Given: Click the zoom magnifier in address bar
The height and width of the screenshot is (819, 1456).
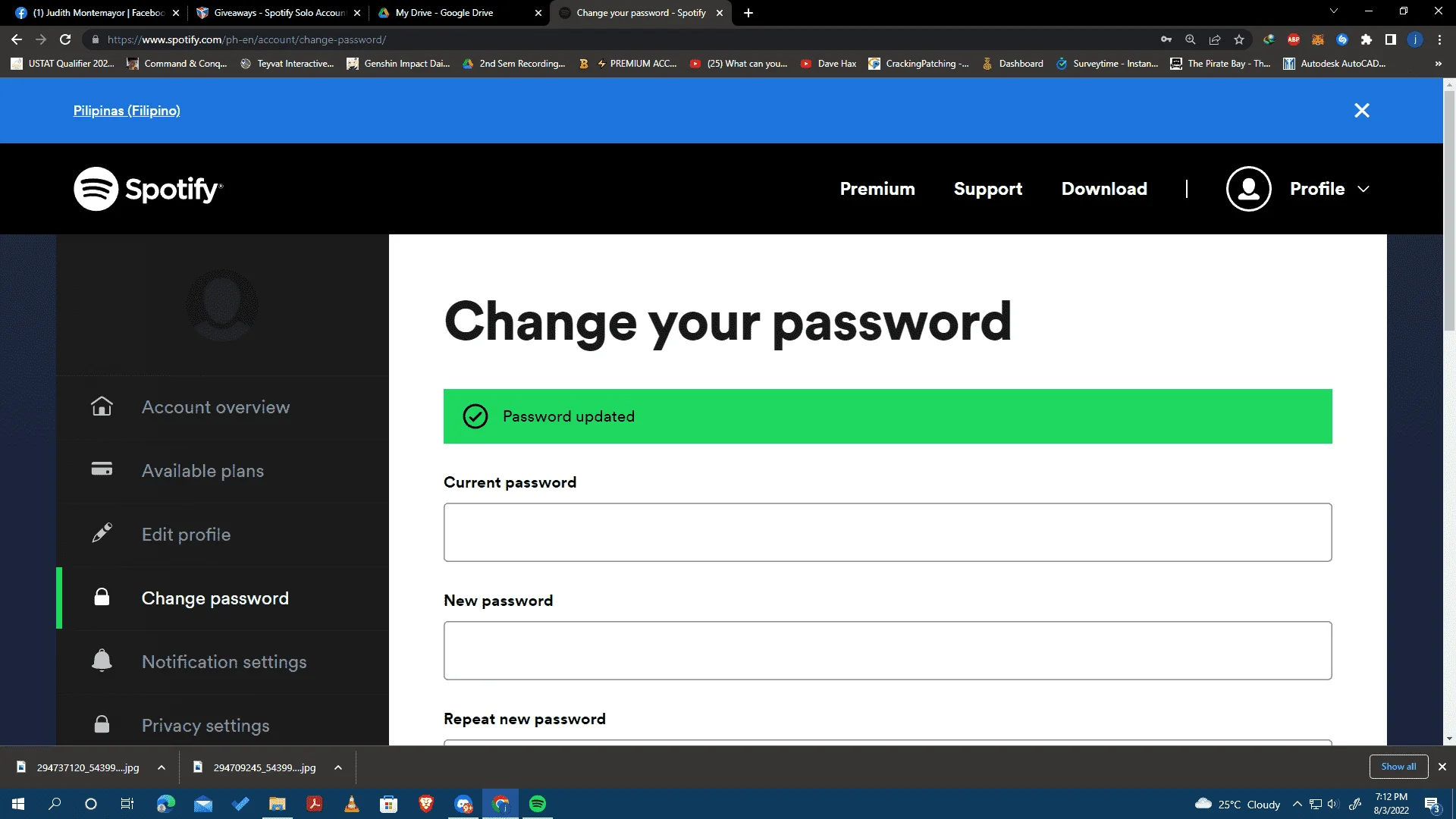Looking at the screenshot, I should [x=1191, y=39].
